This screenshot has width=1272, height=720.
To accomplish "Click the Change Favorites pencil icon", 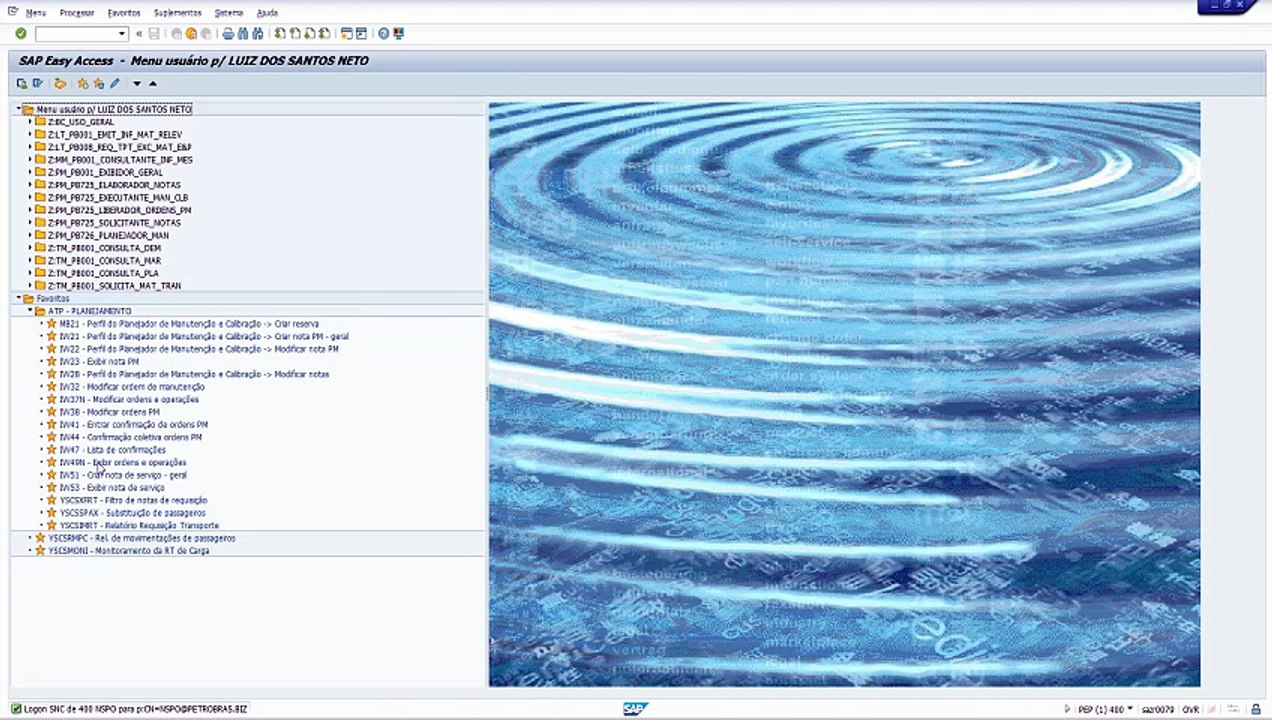I will pos(115,83).
